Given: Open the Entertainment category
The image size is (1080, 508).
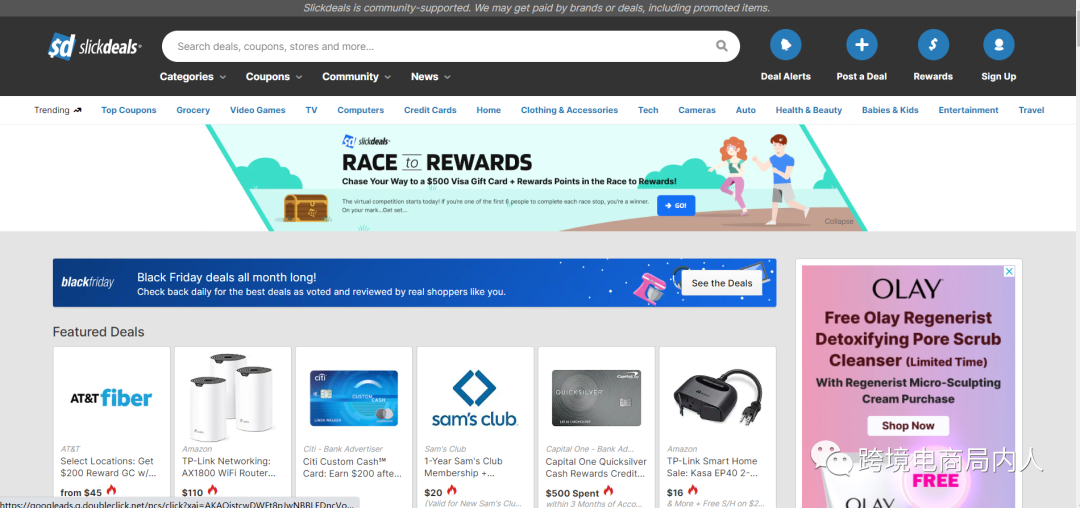Looking at the screenshot, I should pos(968,110).
